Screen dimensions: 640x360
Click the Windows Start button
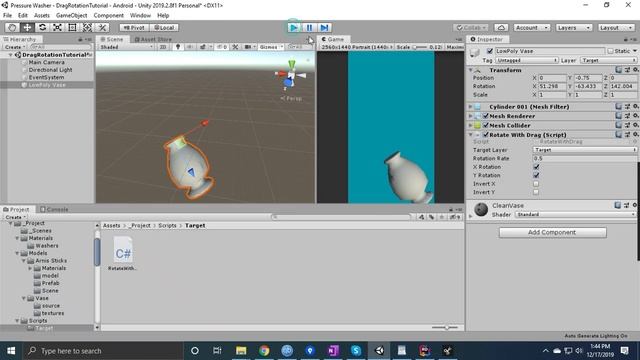[x=11, y=351]
